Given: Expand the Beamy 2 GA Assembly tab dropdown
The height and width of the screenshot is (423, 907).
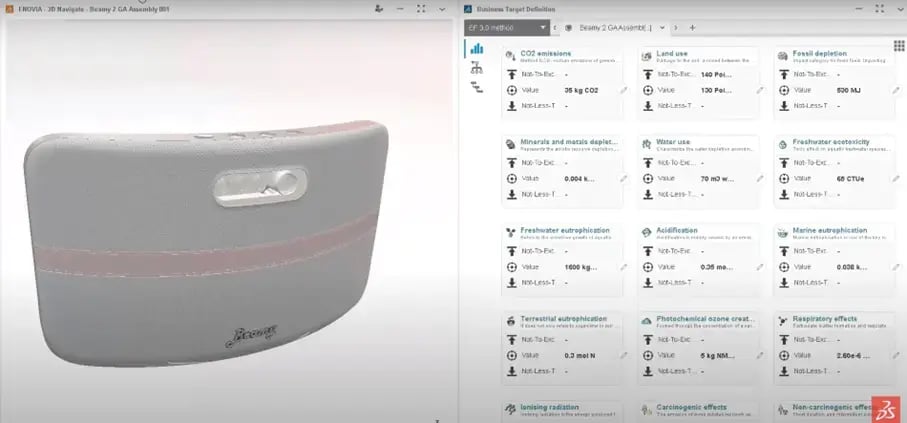Looking at the screenshot, I should tap(662, 28).
